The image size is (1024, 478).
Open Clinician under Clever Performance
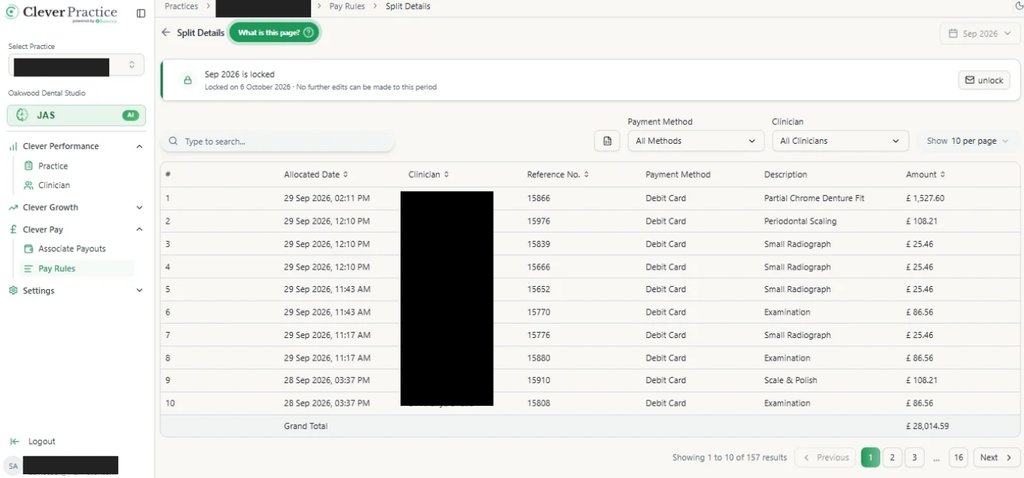click(x=54, y=185)
